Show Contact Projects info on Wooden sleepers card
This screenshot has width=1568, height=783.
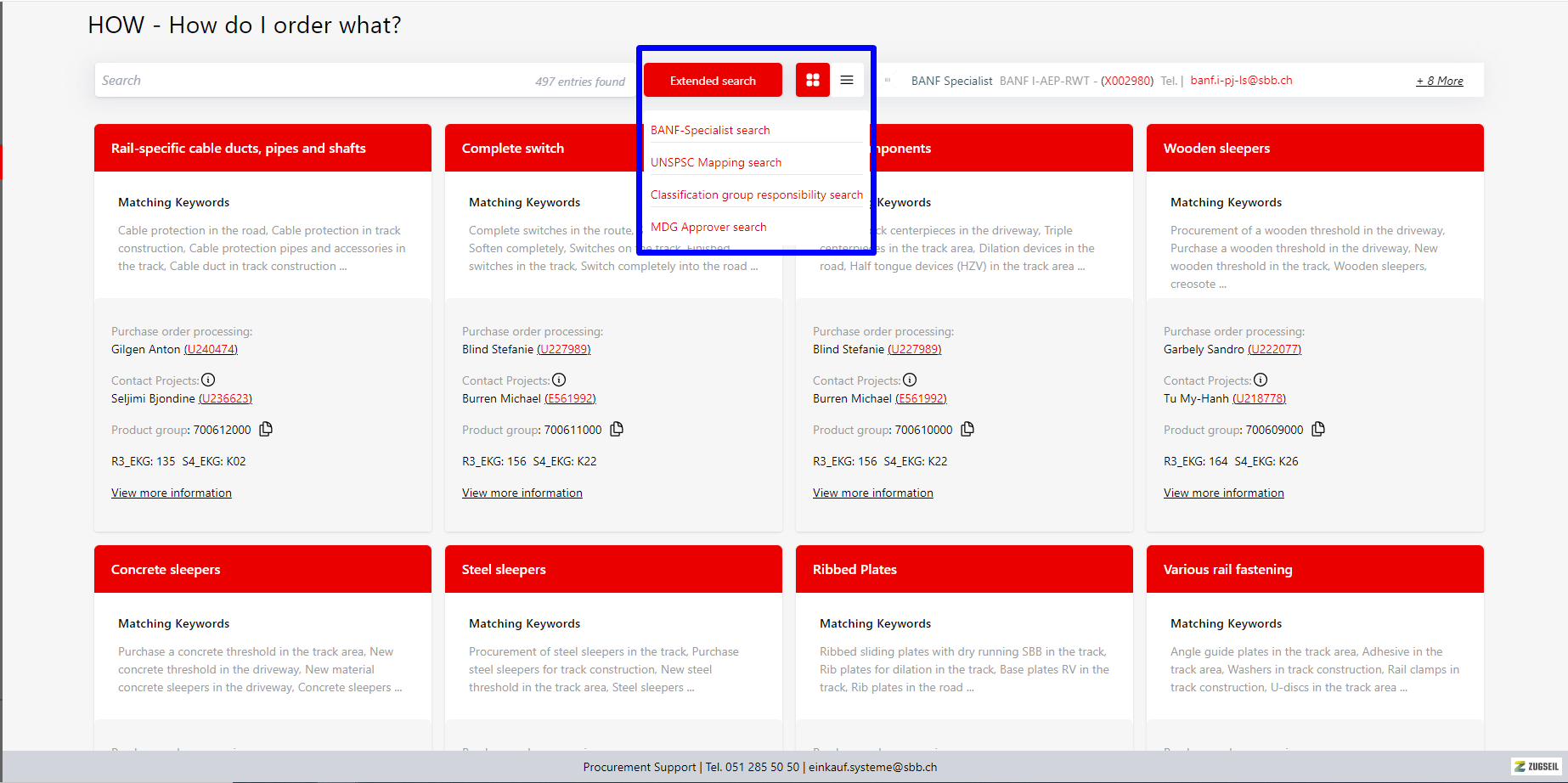click(x=1261, y=380)
